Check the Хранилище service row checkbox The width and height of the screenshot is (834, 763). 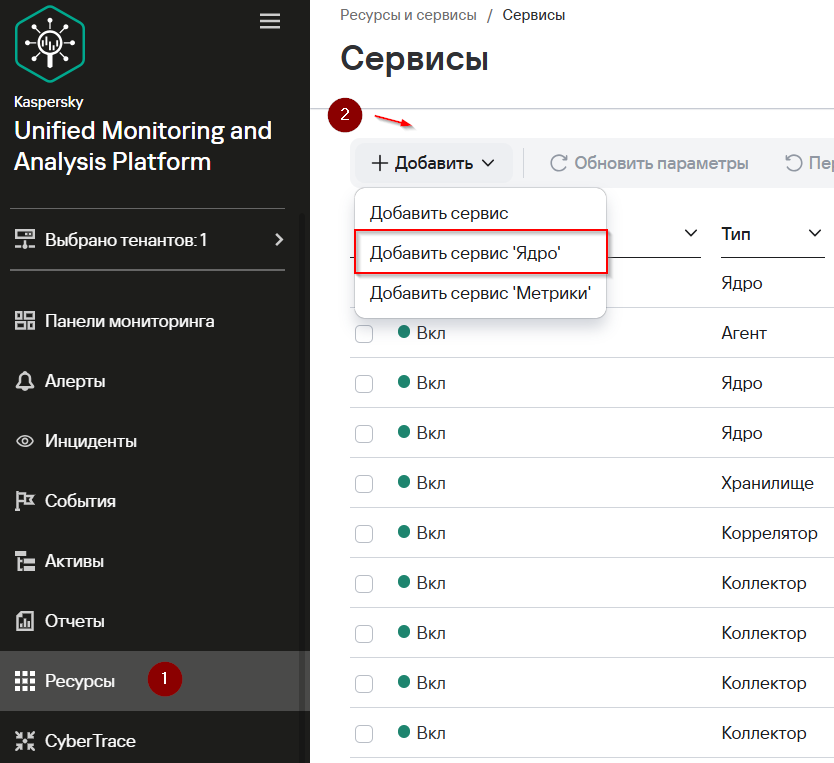(x=364, y=483)
